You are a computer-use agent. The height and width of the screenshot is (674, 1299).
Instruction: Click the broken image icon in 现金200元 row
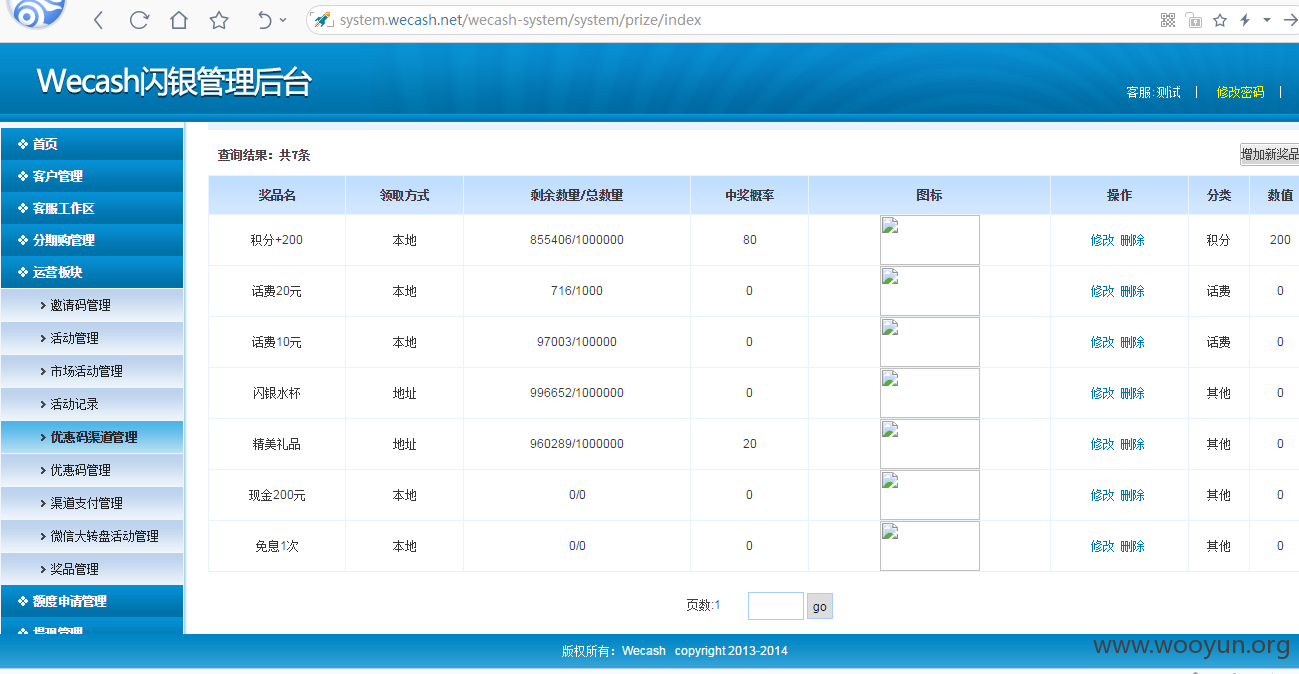coord(930,495)
